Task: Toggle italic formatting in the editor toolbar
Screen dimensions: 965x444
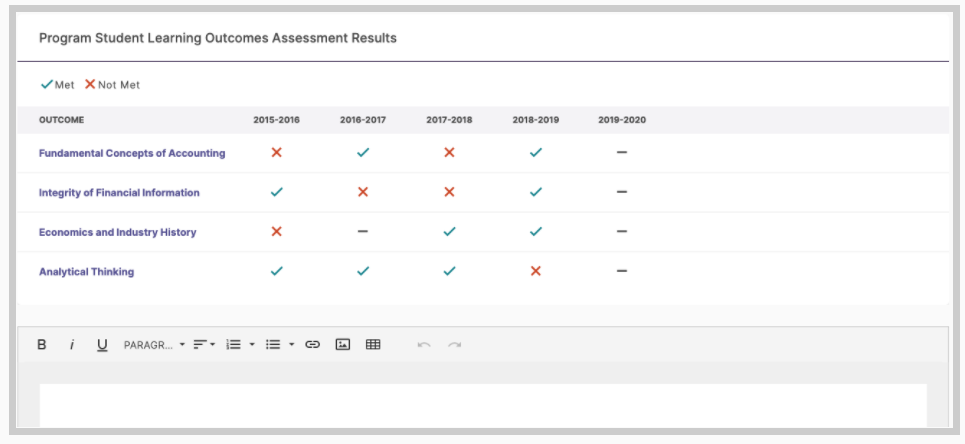Action: [x=71, y=345]
